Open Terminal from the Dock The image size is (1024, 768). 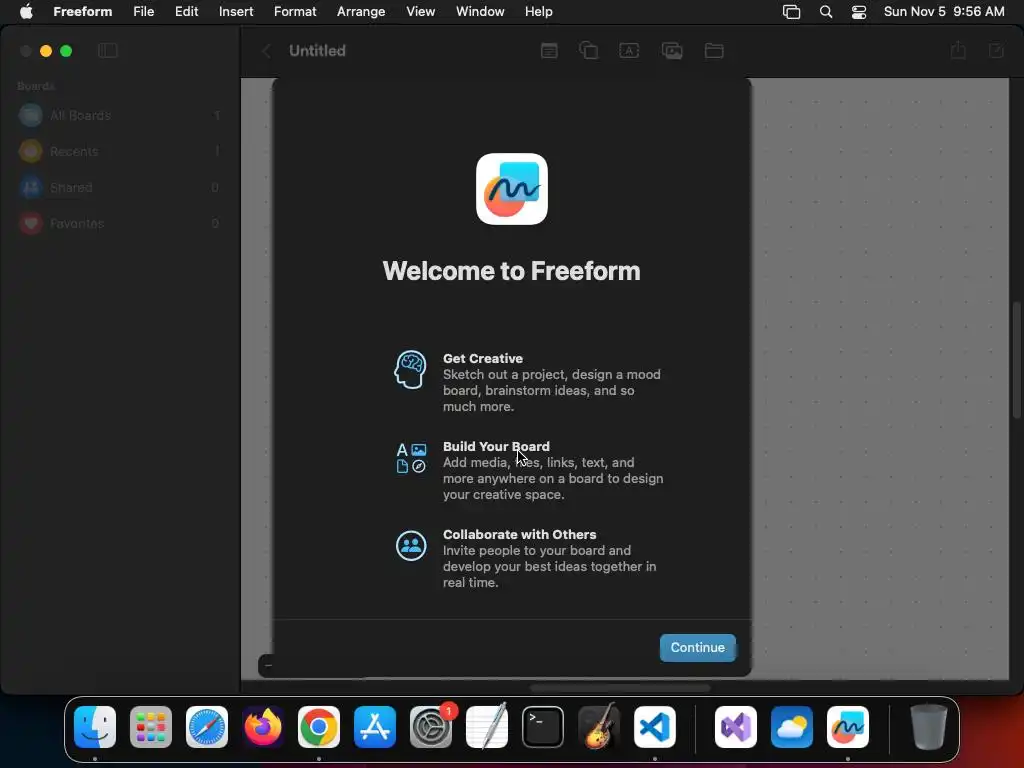[543, 727]
